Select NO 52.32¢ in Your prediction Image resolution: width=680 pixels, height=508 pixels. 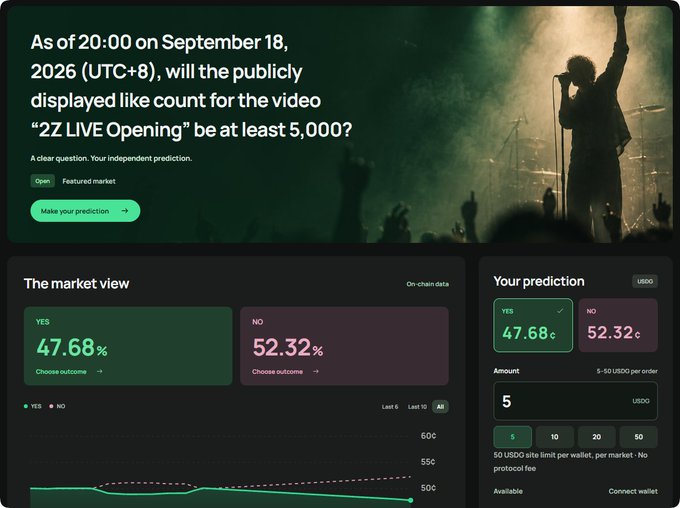(618, 325)
